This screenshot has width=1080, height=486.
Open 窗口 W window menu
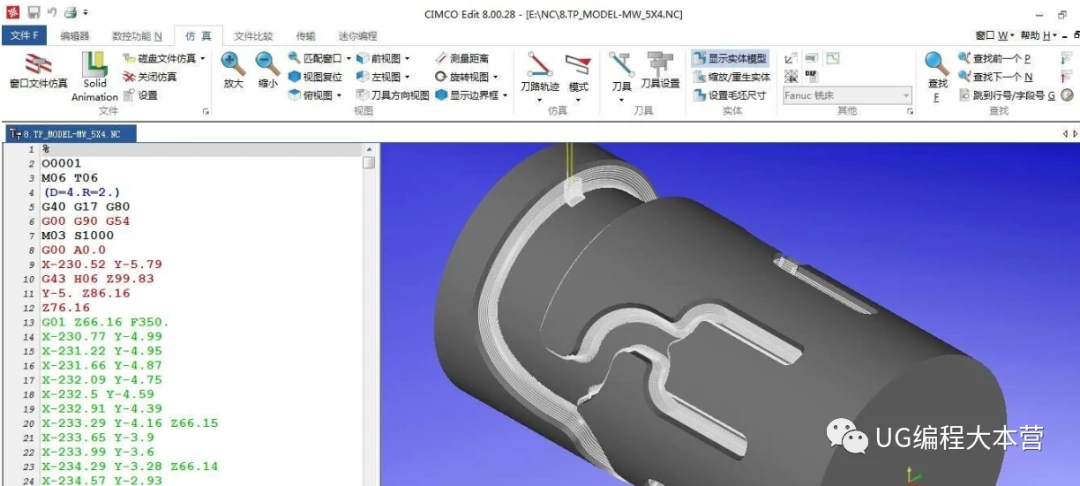(995, 36)
